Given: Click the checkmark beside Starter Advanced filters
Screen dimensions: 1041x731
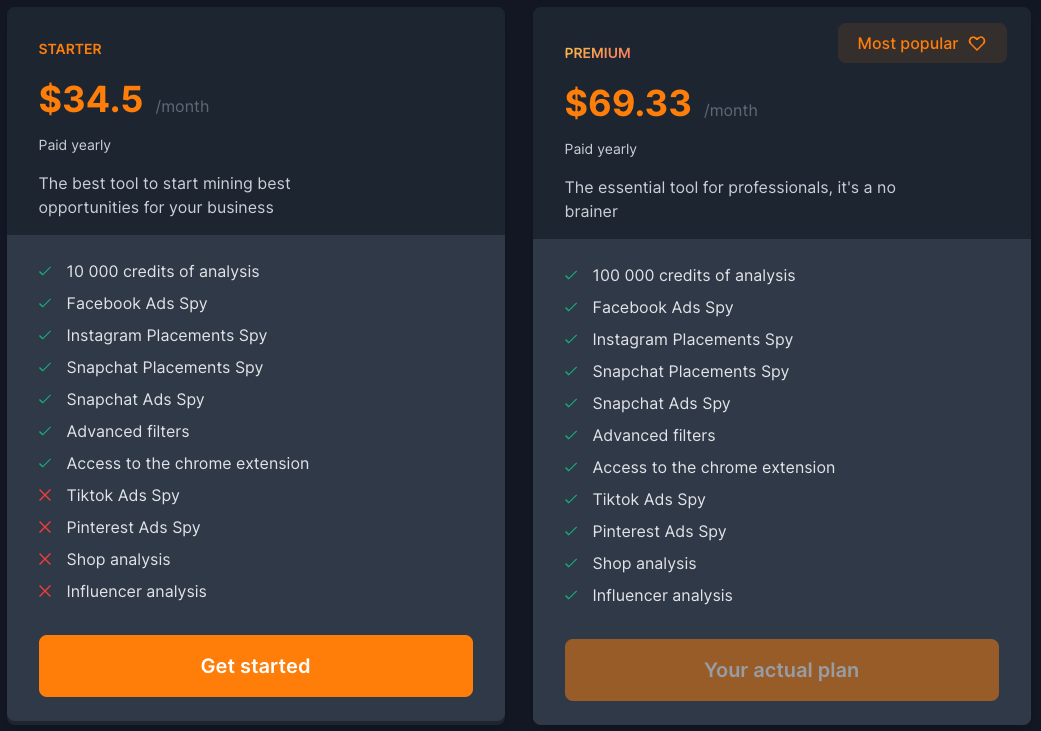Looking at the screenshot, I should 45,432.
